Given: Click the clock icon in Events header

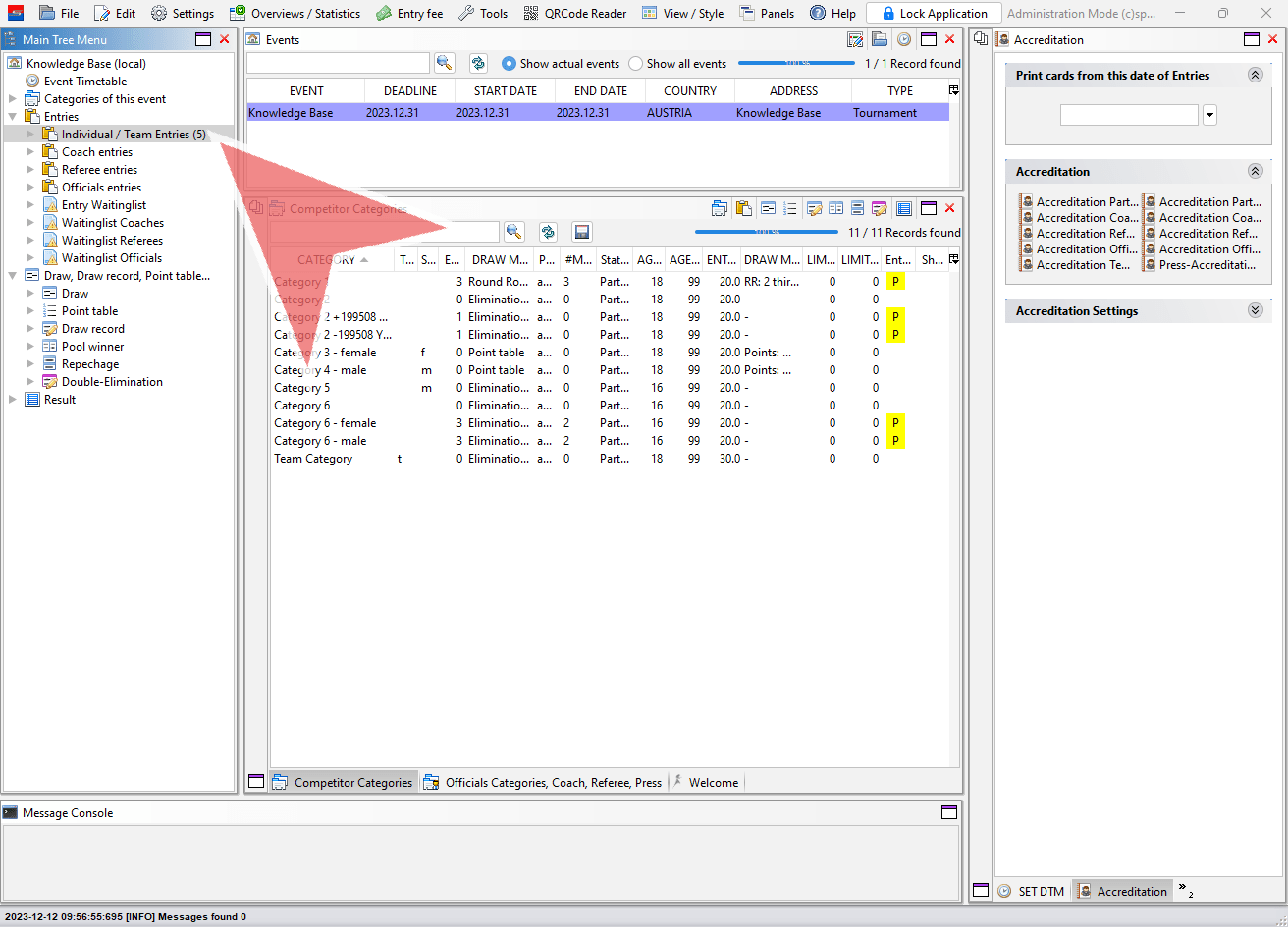Looking at the screenshot, I should [x=903, y=40].
